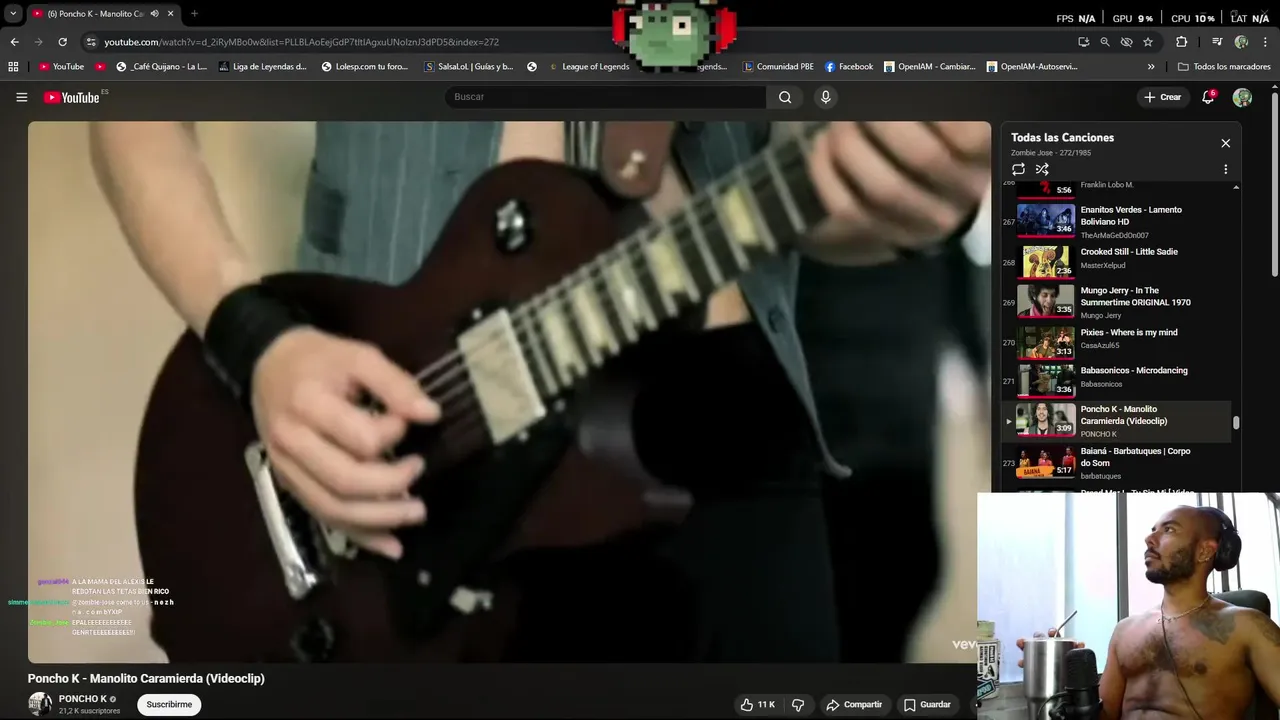Viewport: 1280px width, 720px height.
Task: Reload the page
Action: [x=62, y=42]
